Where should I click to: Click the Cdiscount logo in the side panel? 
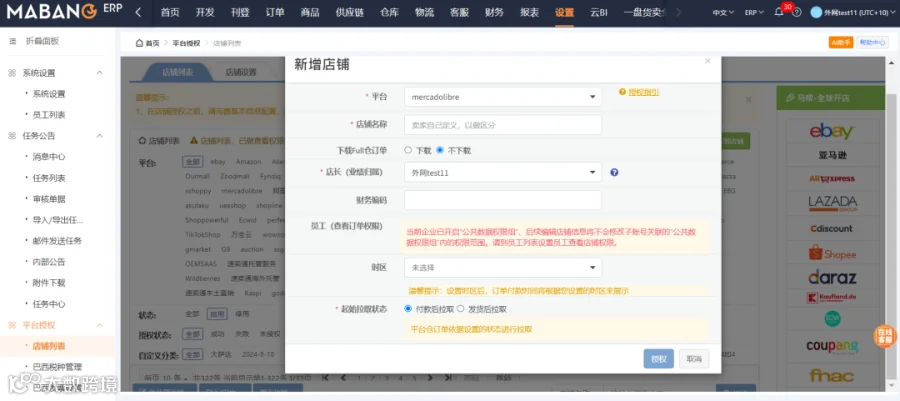pyautogui.click(x=832, y=228)
